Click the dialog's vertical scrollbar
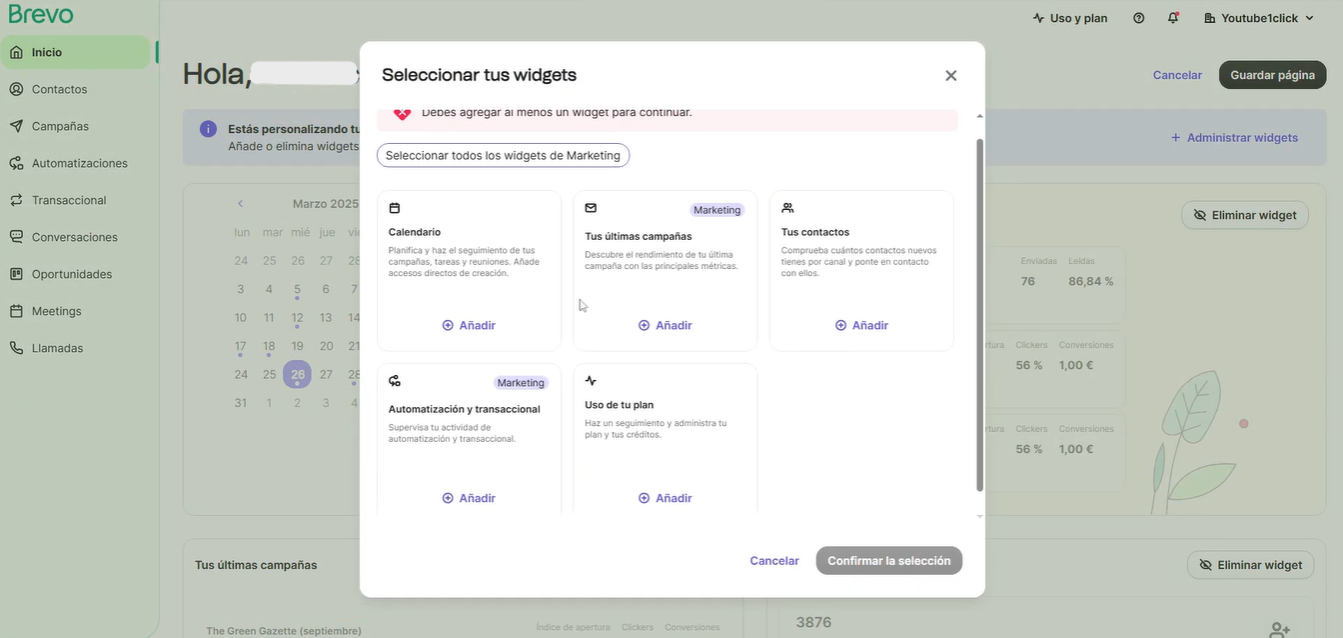Screen dimensions: 1343x638 coord(979,314)
